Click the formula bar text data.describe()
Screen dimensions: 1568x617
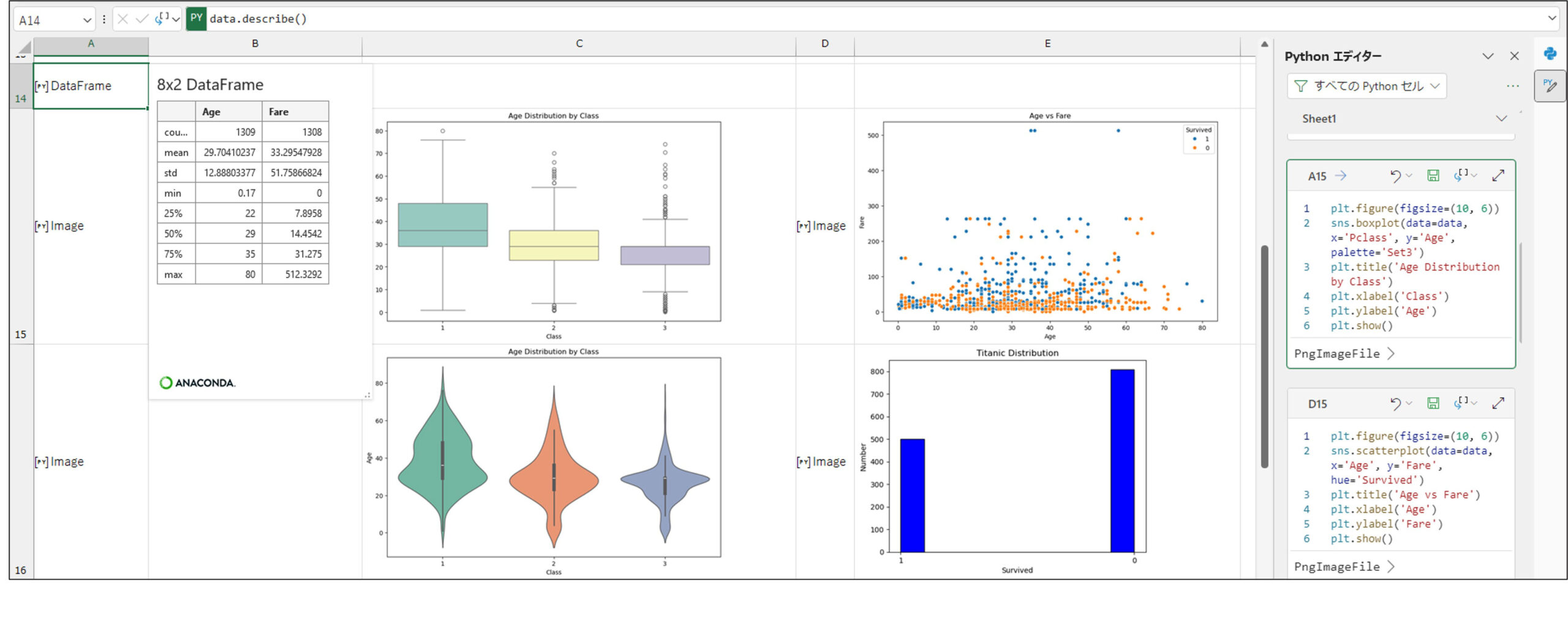[x=258, y=19]
